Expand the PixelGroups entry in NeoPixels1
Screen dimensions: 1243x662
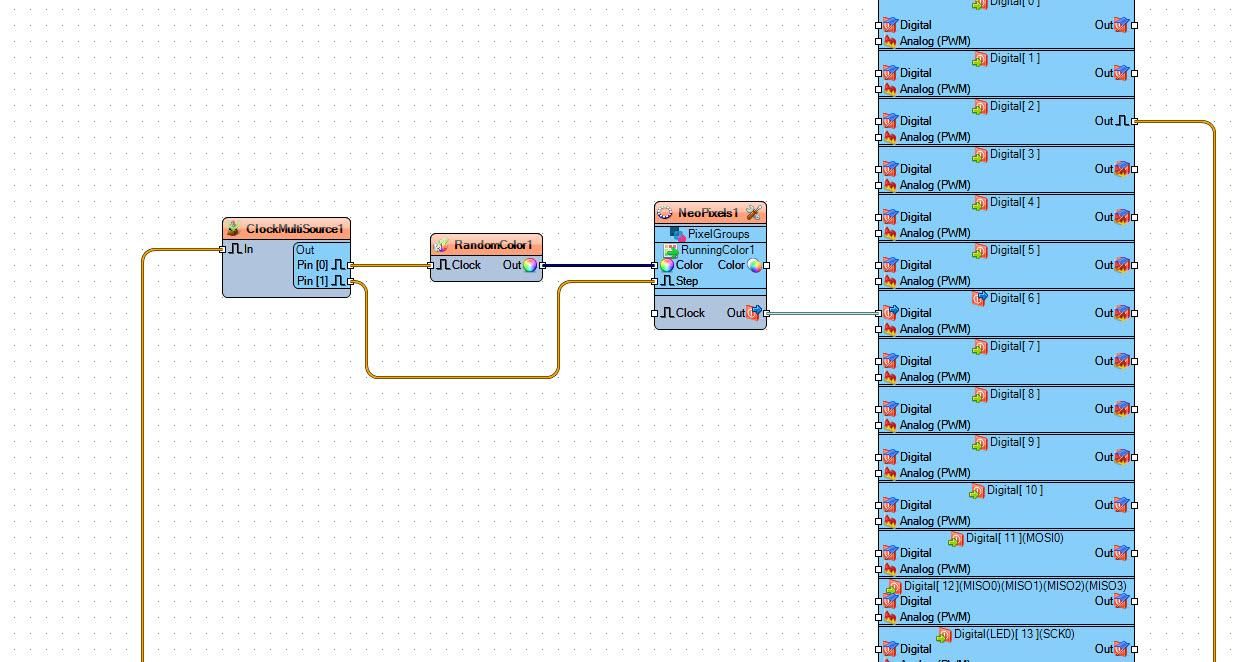(x=720, y=233)
